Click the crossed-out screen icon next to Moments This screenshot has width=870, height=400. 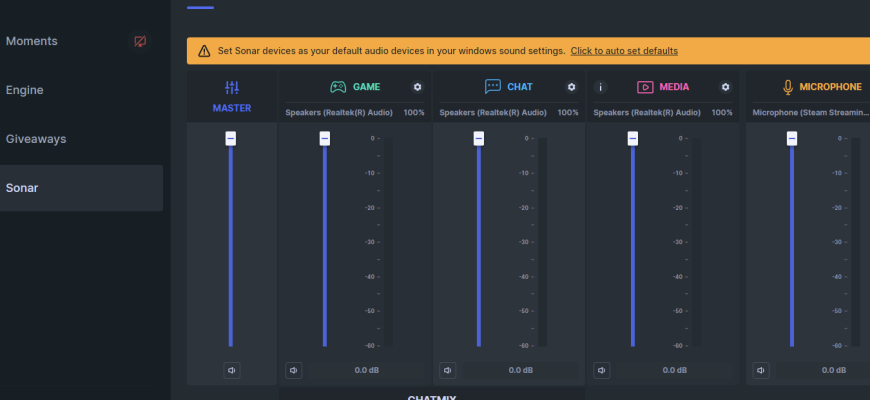(141, 42)
